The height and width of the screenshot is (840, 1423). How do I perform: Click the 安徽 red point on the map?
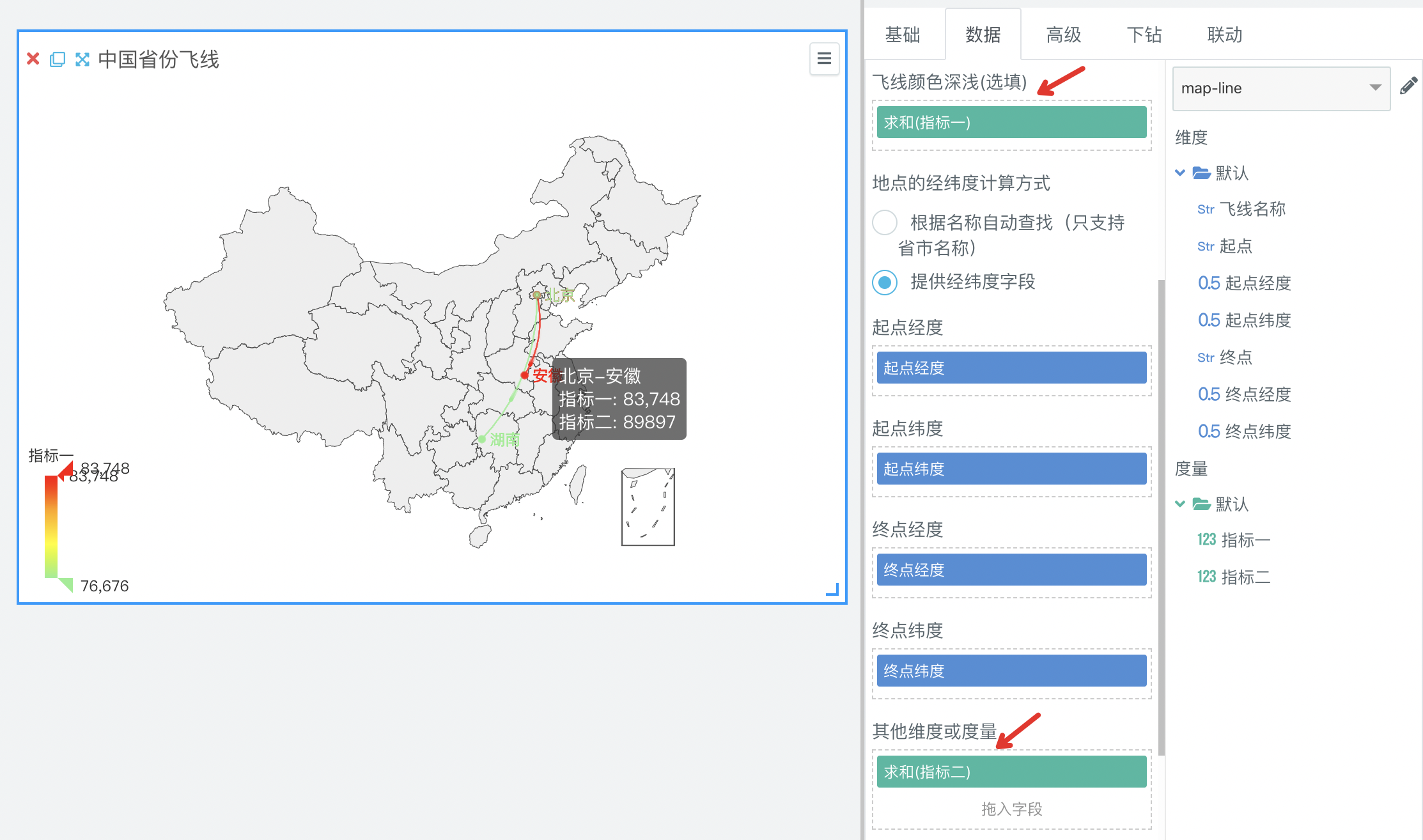coord(524,375)
